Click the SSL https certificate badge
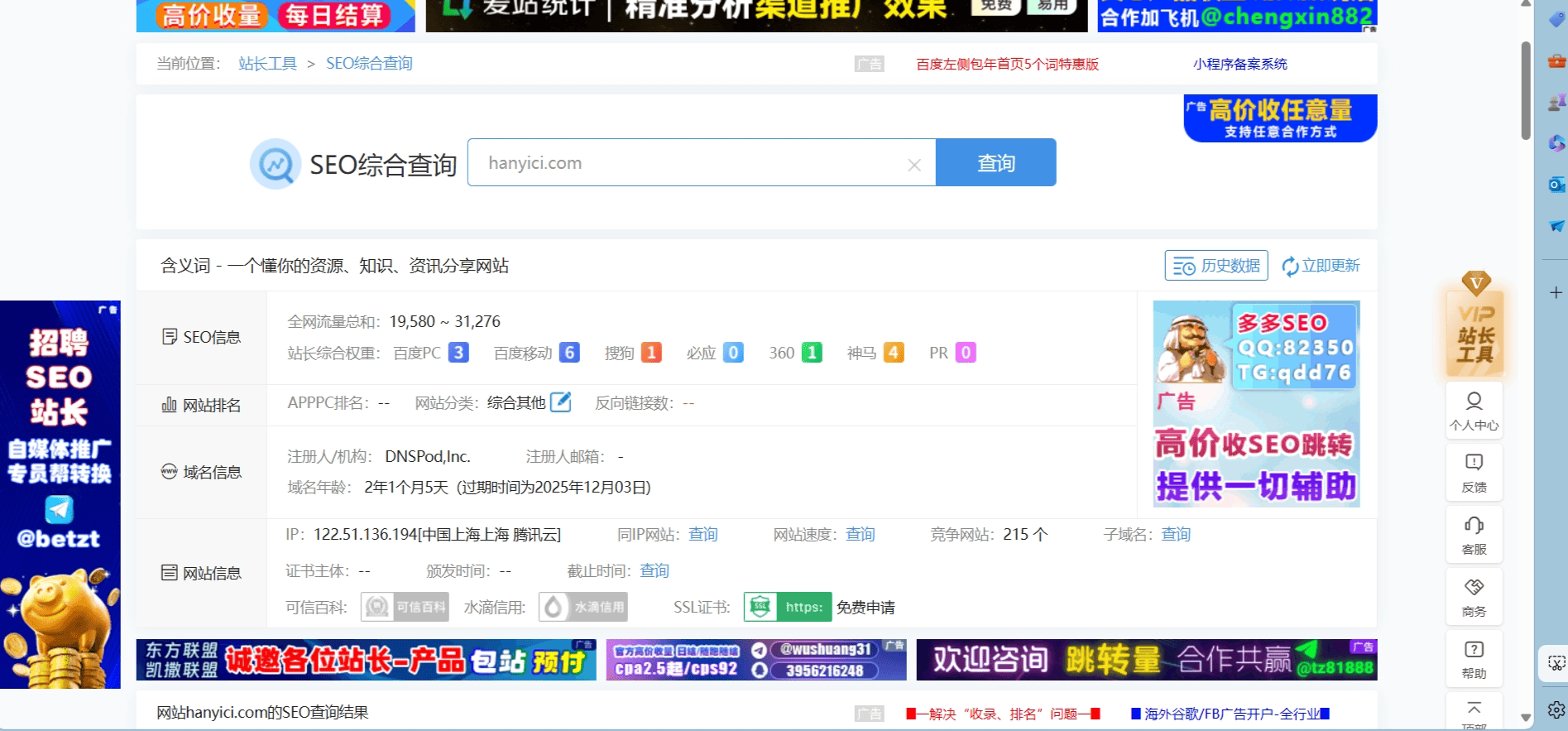The width and height of the screenshot is (1568, 731). coord(787,607)
